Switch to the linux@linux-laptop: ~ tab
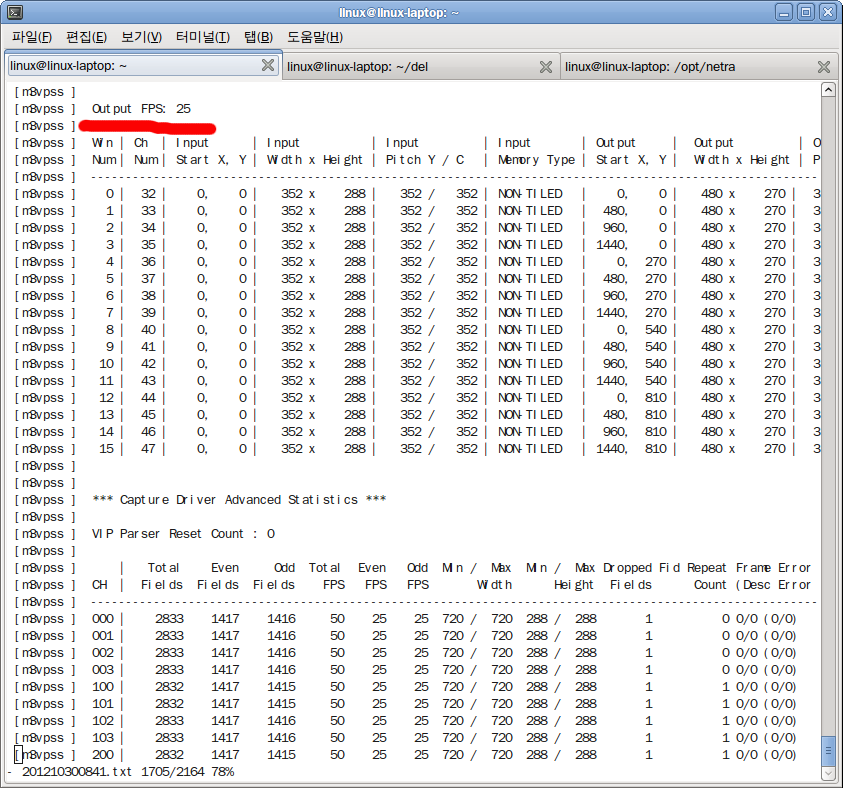This screenshot has width=843, height=788. click(142, 66)
